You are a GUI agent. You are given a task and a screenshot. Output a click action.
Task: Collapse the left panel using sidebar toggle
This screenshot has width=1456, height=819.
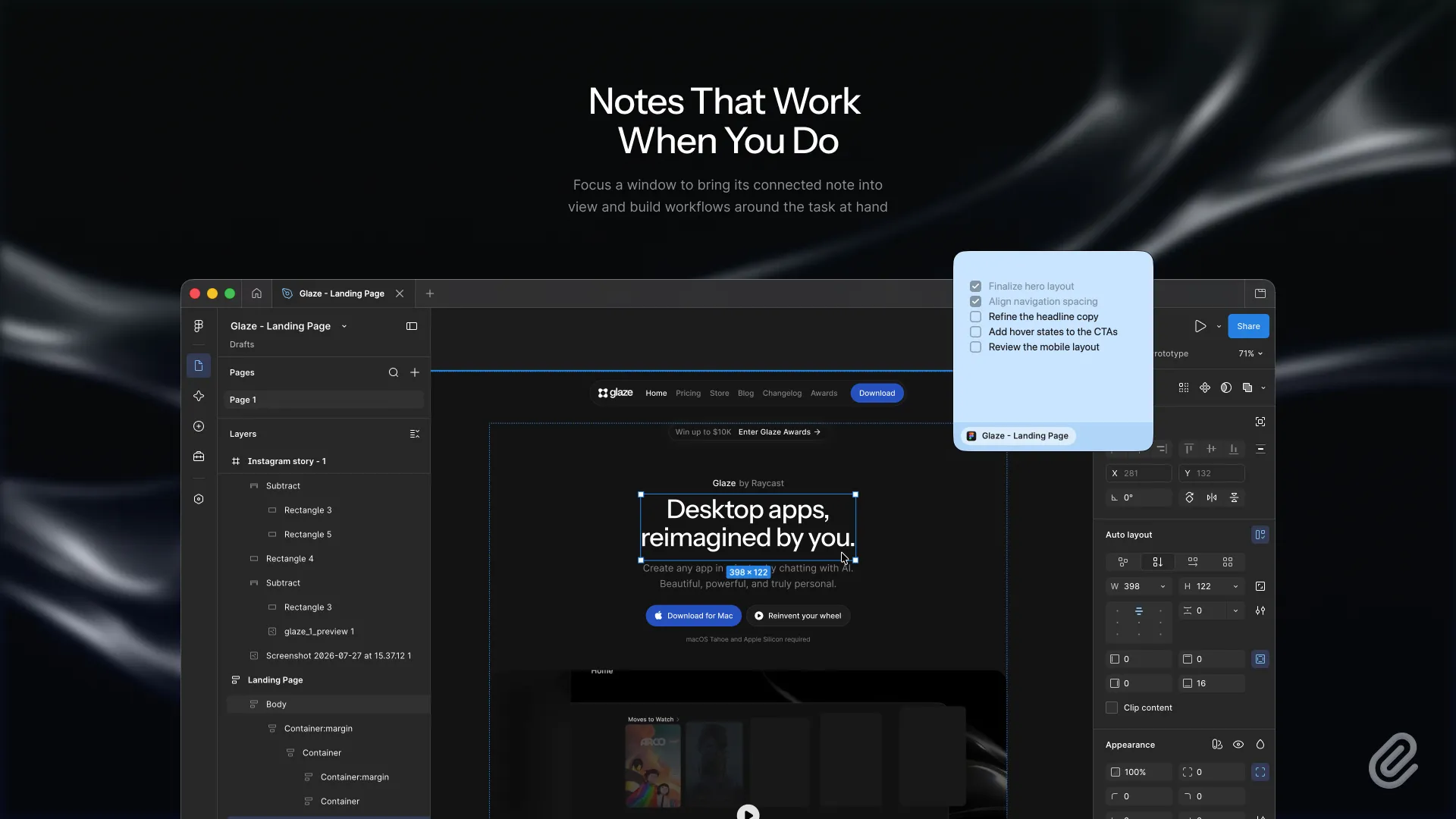click(x=412, y=326)
